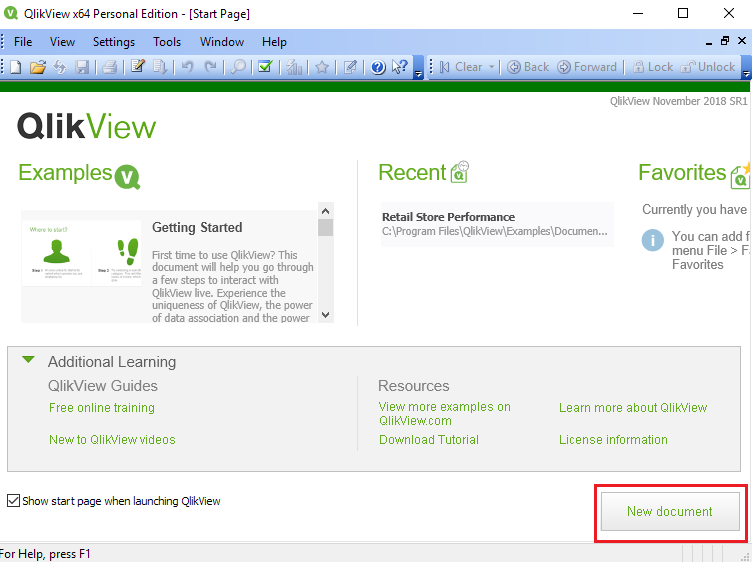Screen dimensions: 752x562
Task: Click the Examples list scroll up arrow
Action: tap(325, 211)
